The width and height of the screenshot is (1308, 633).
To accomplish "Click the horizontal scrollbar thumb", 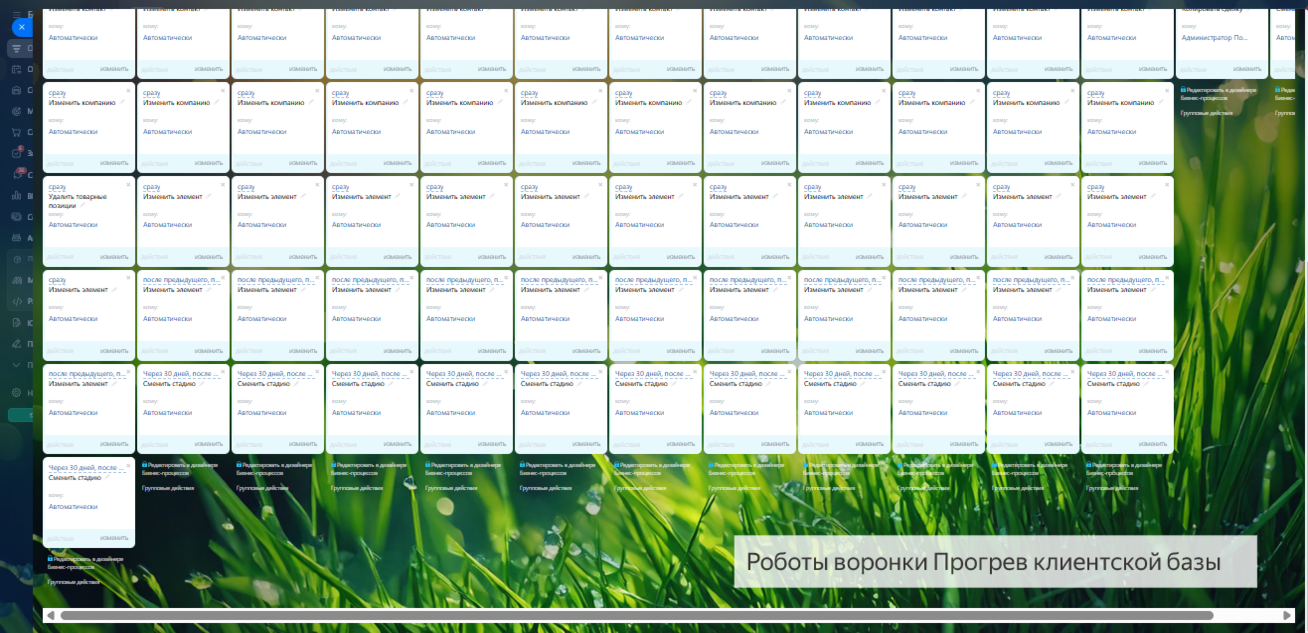I will tap(636, 615).
